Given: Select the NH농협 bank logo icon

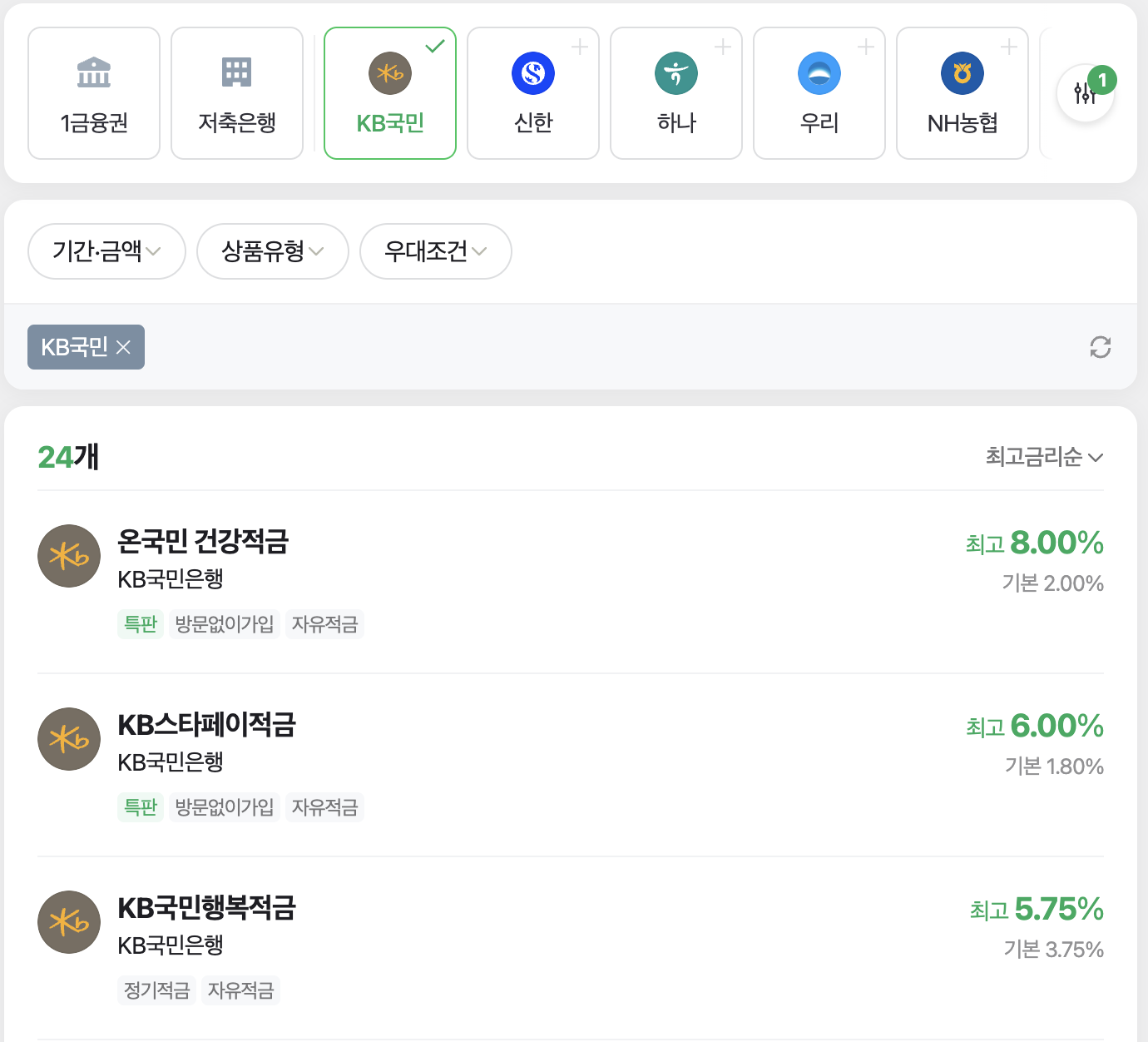Looking at the screenshot, I should coord(962,73).
